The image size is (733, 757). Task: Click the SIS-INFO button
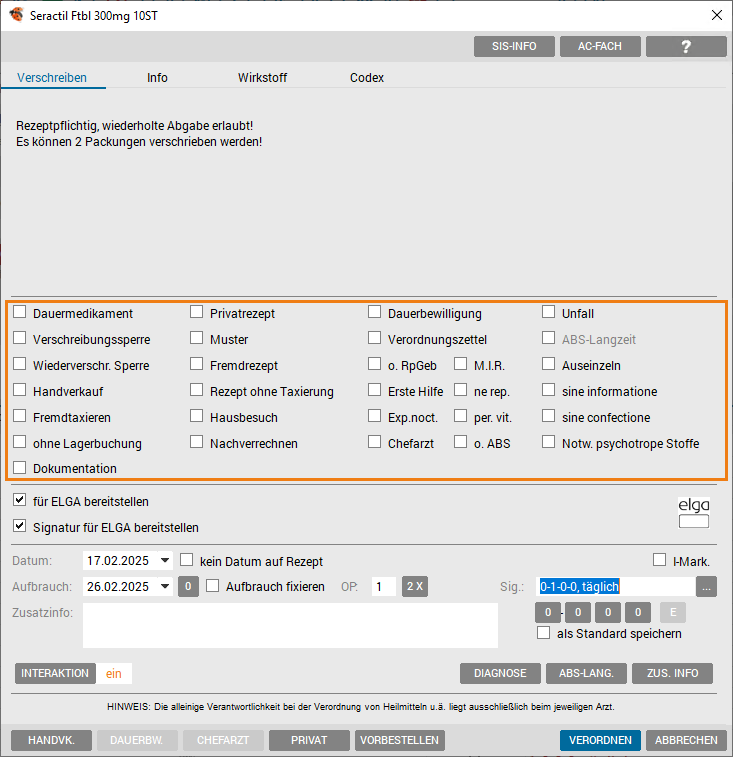514,46
